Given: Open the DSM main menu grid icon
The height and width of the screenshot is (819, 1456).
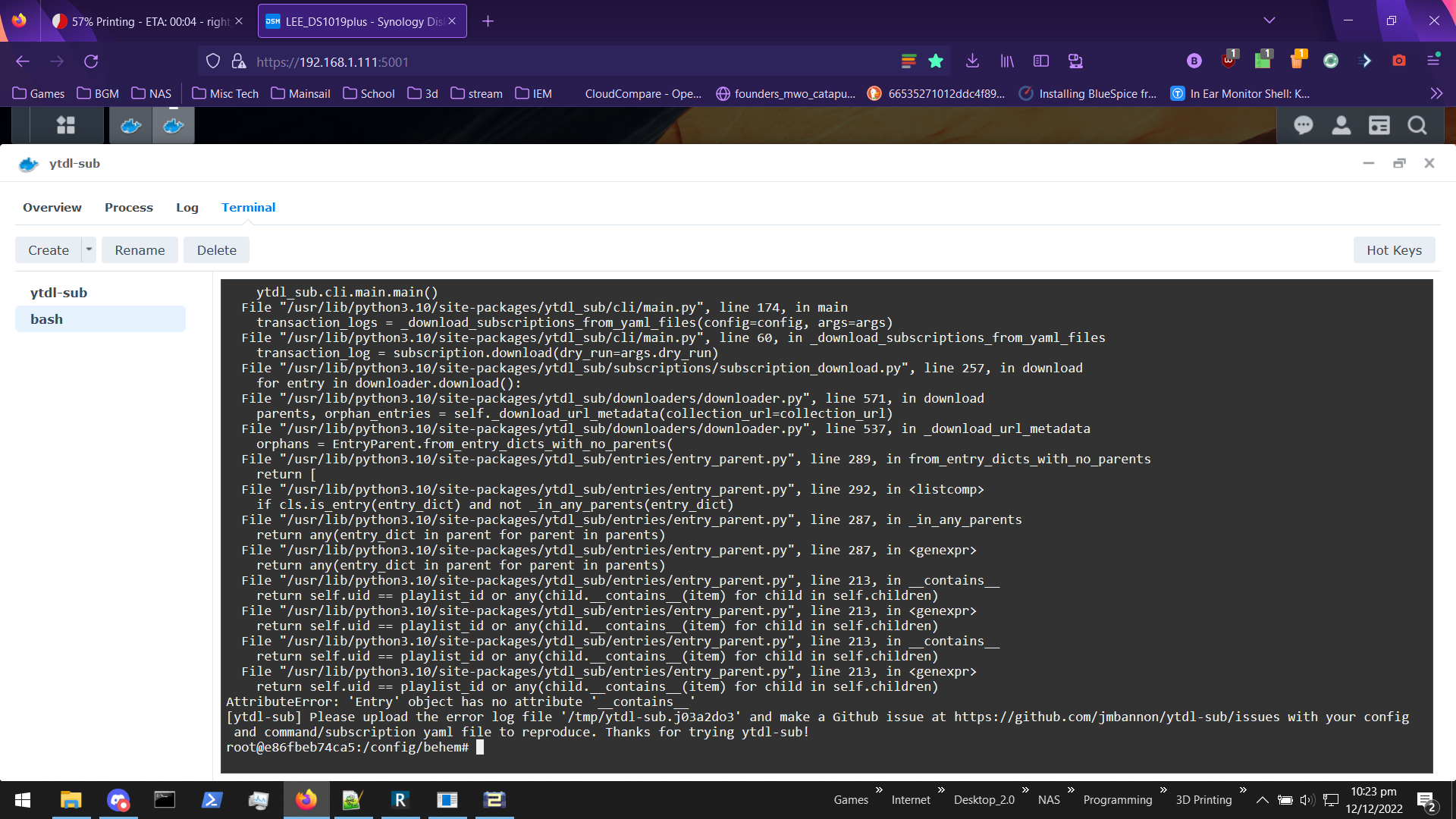Looking at the screenshot, I should pos(66,125).
